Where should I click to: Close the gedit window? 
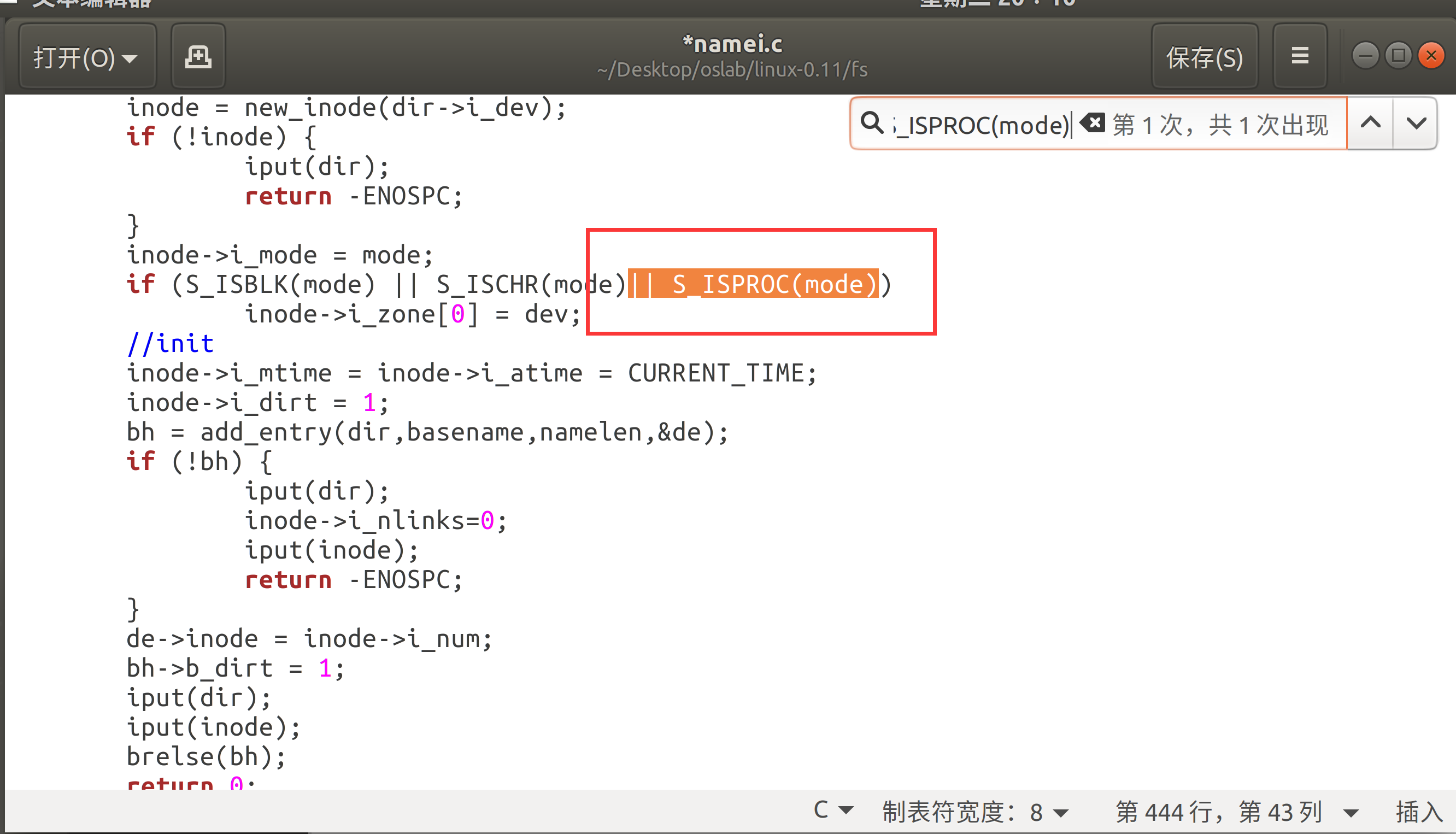click(1431, 56)
